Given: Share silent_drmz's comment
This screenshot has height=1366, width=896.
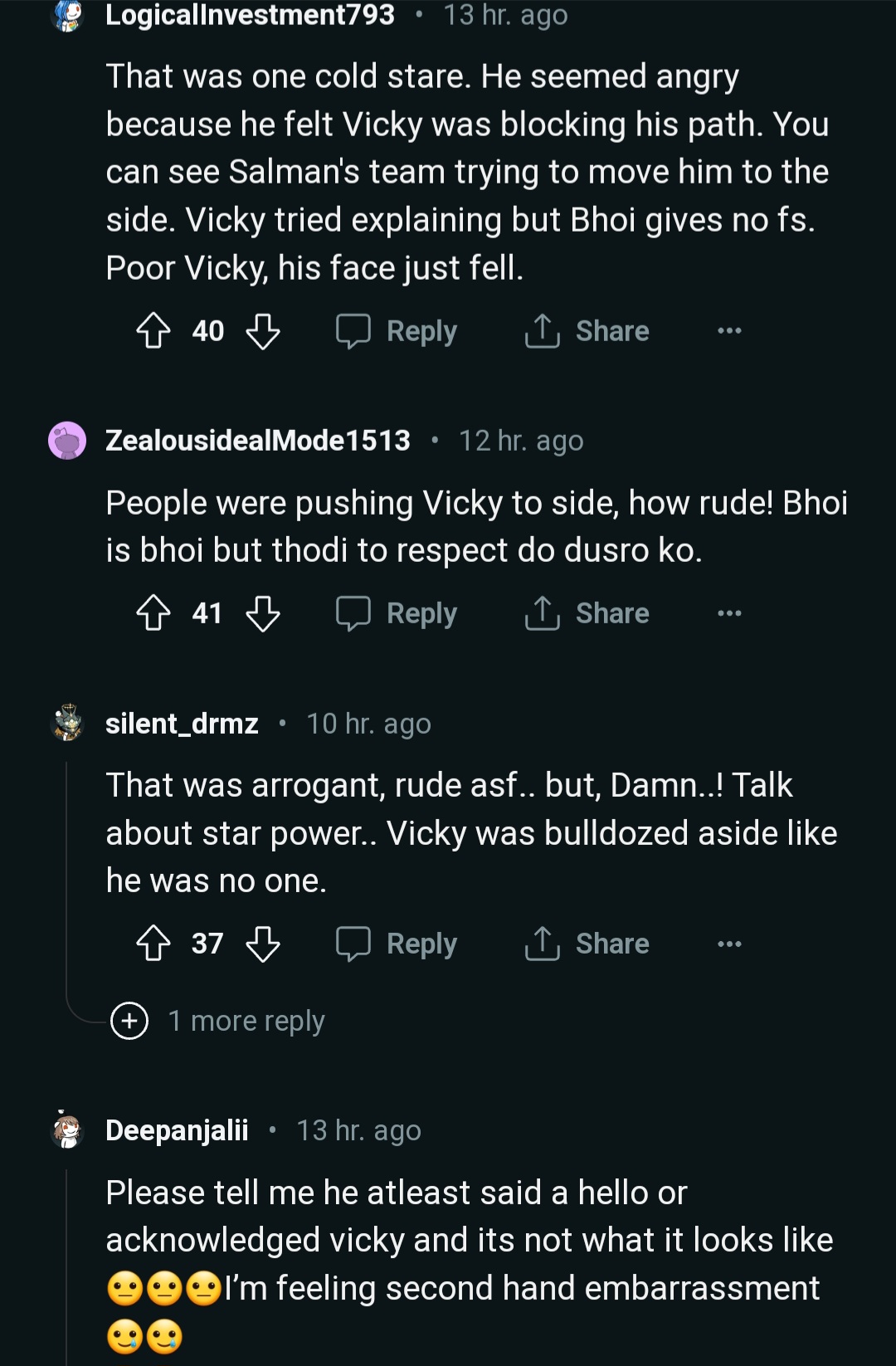Looking at the screenshot, I should pos(587,944).
